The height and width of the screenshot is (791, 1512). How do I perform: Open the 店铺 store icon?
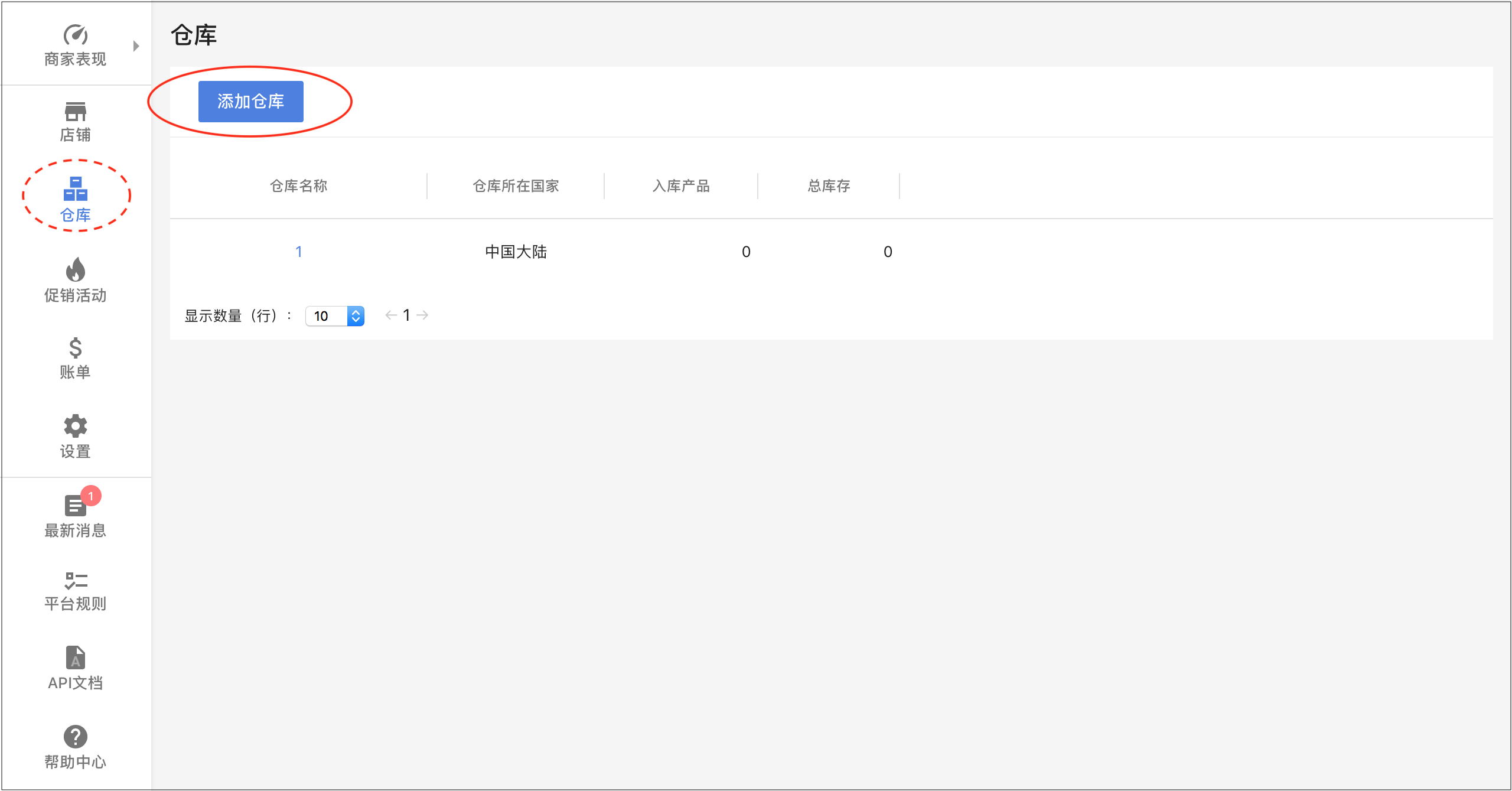point(76,112)
